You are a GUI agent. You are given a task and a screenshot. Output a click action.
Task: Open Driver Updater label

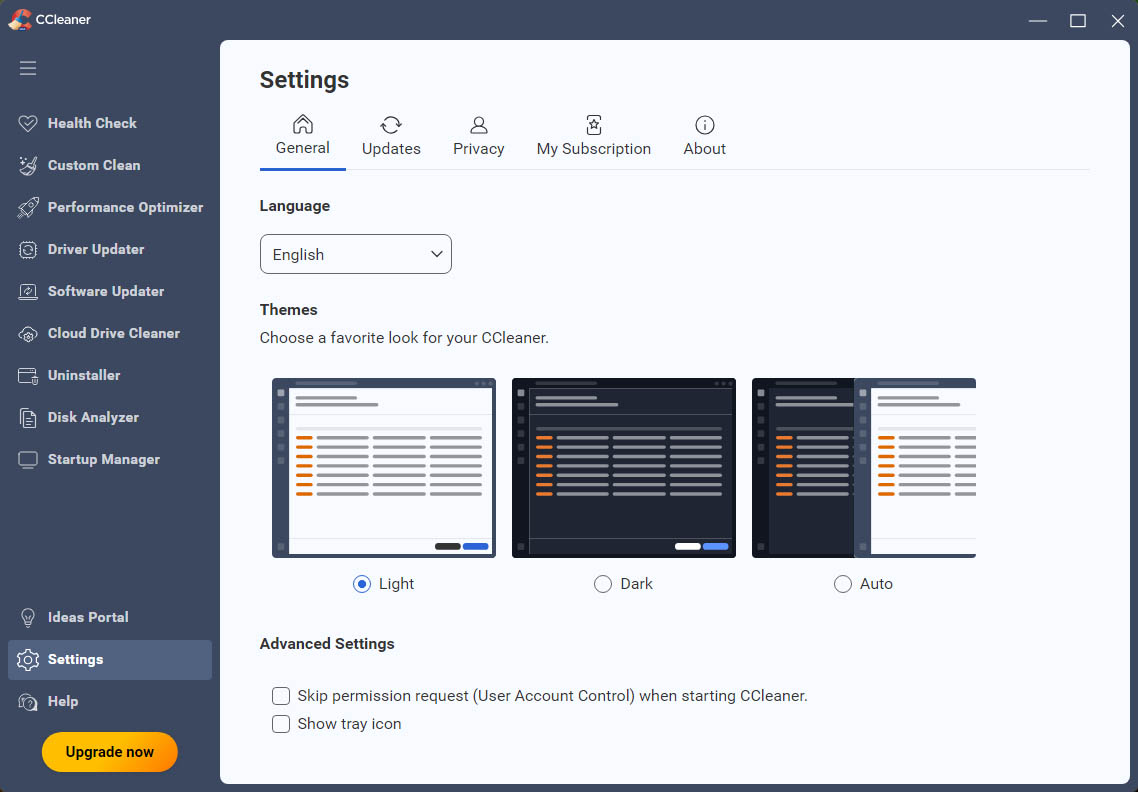pyautogui.click(x=96, y=250)
